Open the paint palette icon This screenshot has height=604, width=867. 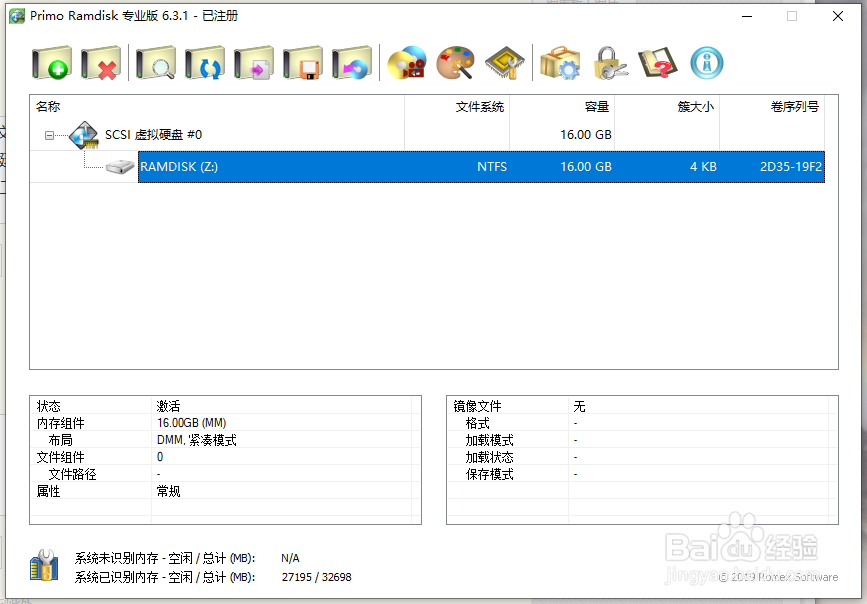(x=456, y=63)
